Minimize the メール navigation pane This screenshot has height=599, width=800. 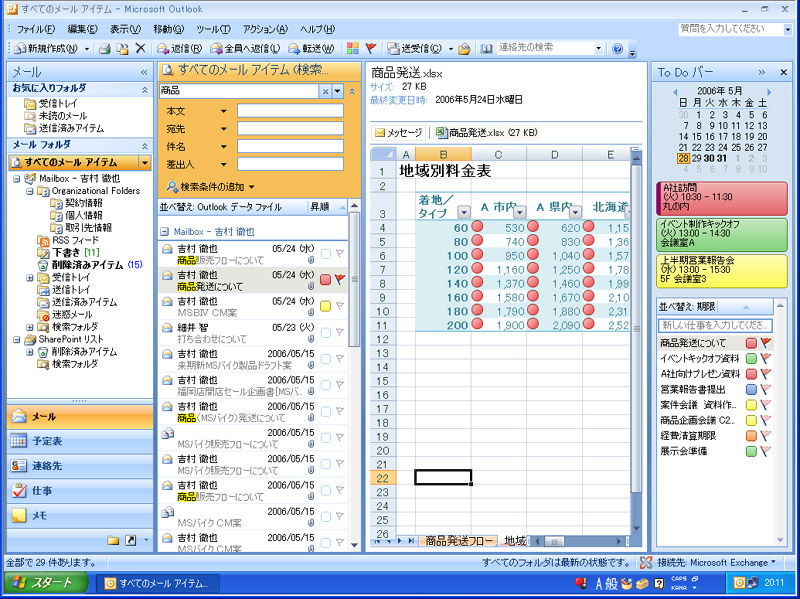click(x=144, y=72)
